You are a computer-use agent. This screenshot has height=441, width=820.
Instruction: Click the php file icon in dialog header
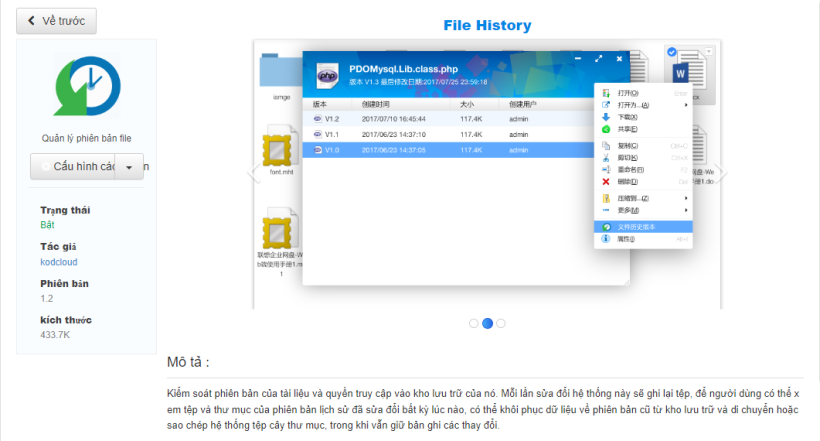click(327, 76)
